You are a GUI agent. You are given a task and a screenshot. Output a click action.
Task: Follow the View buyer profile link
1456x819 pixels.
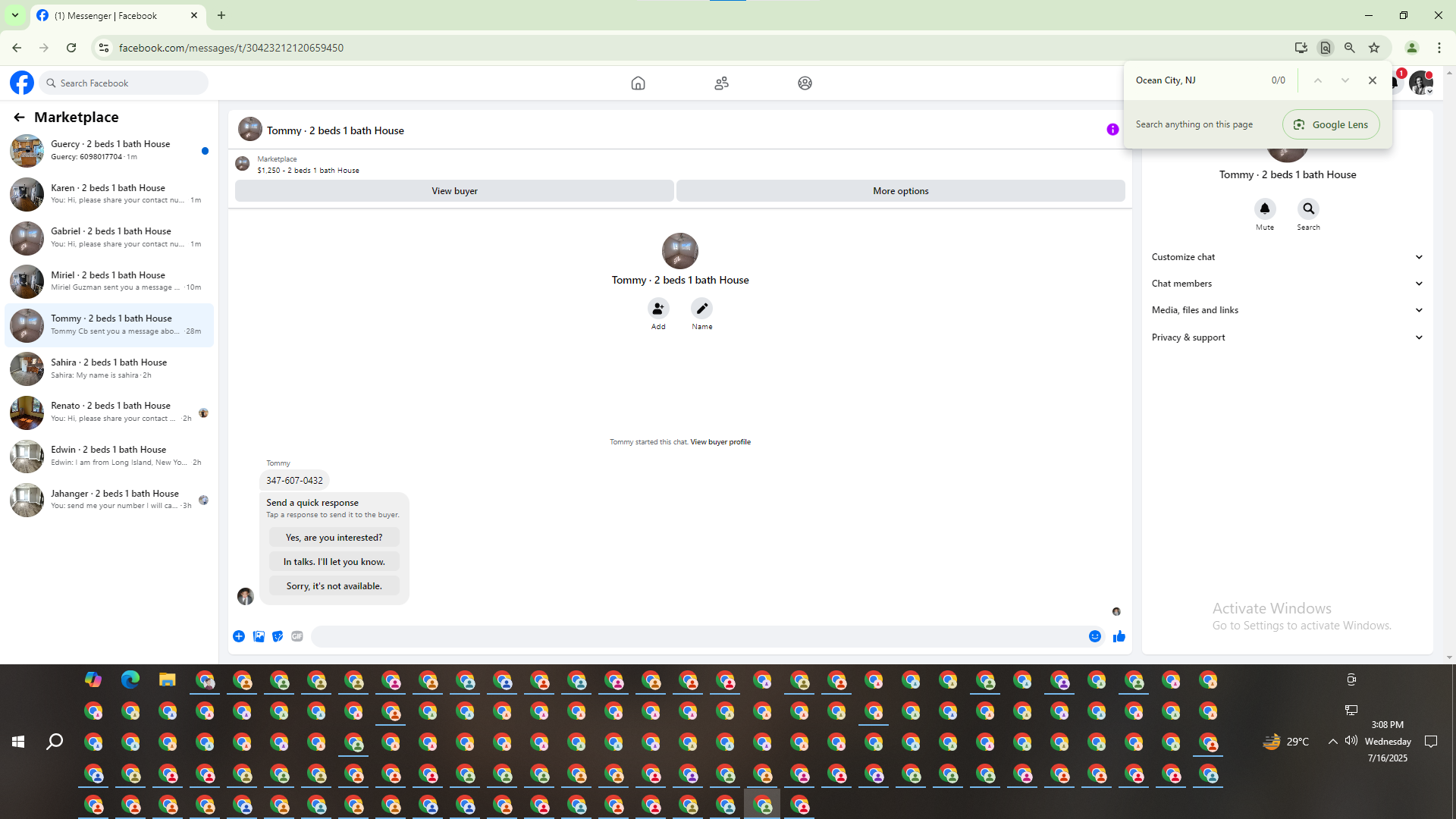(720, 442)
